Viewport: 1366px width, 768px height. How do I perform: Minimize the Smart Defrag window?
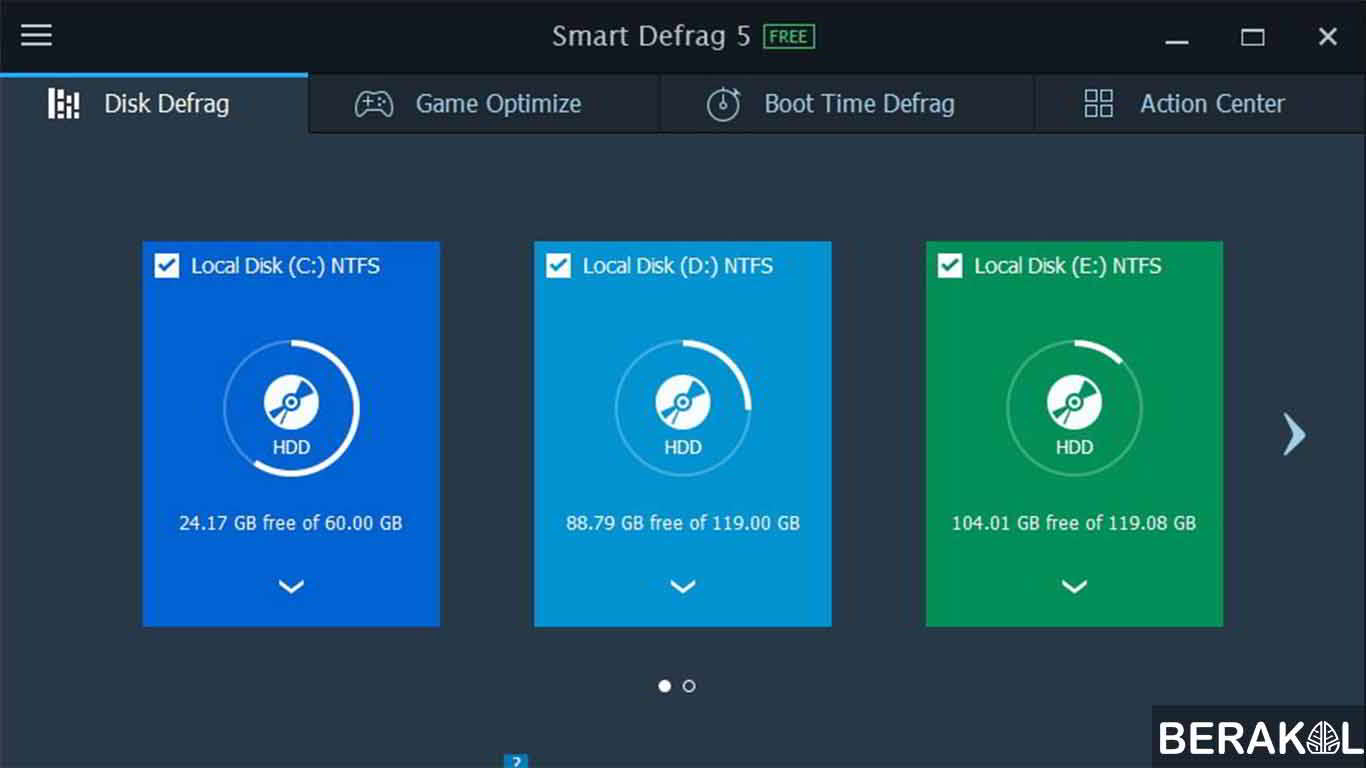(1177, 38)
